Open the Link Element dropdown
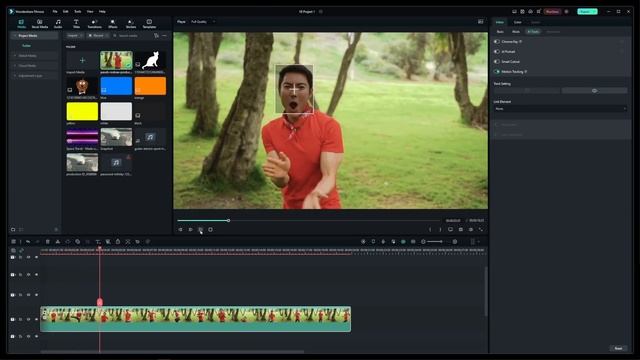Image resolution: width=640 pixels, height=360 pixels. (x=560, y=109)
